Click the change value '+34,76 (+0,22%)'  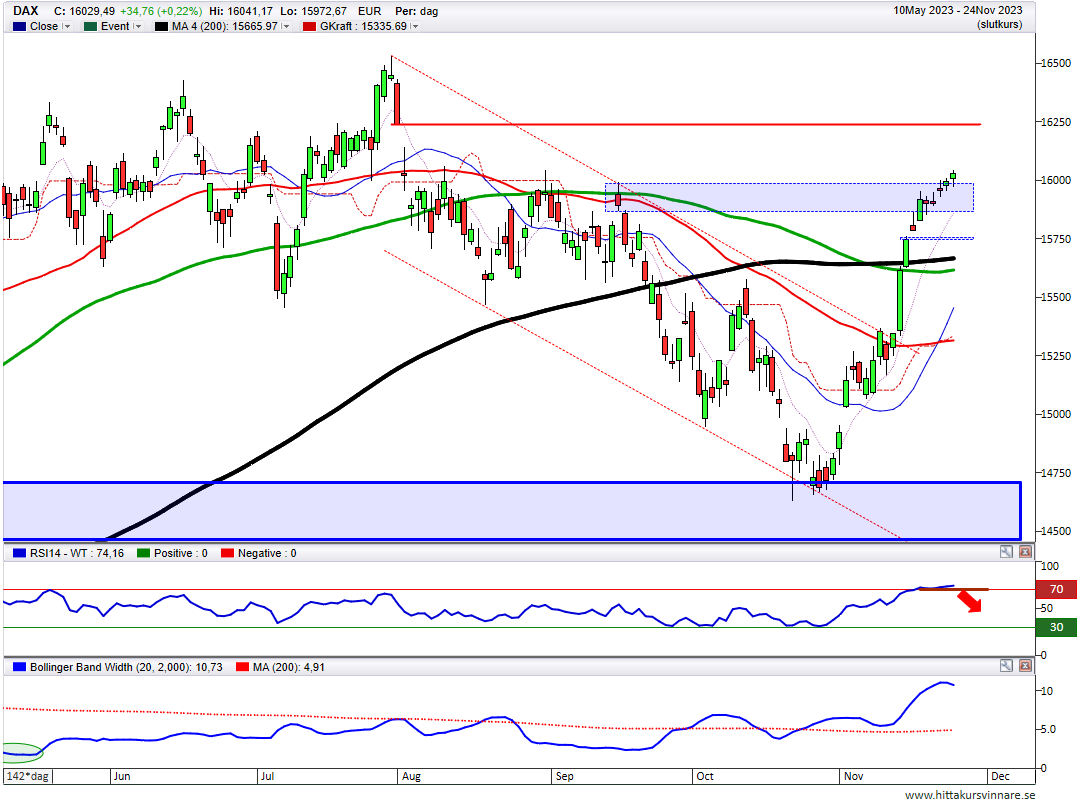tap(160, 11)
